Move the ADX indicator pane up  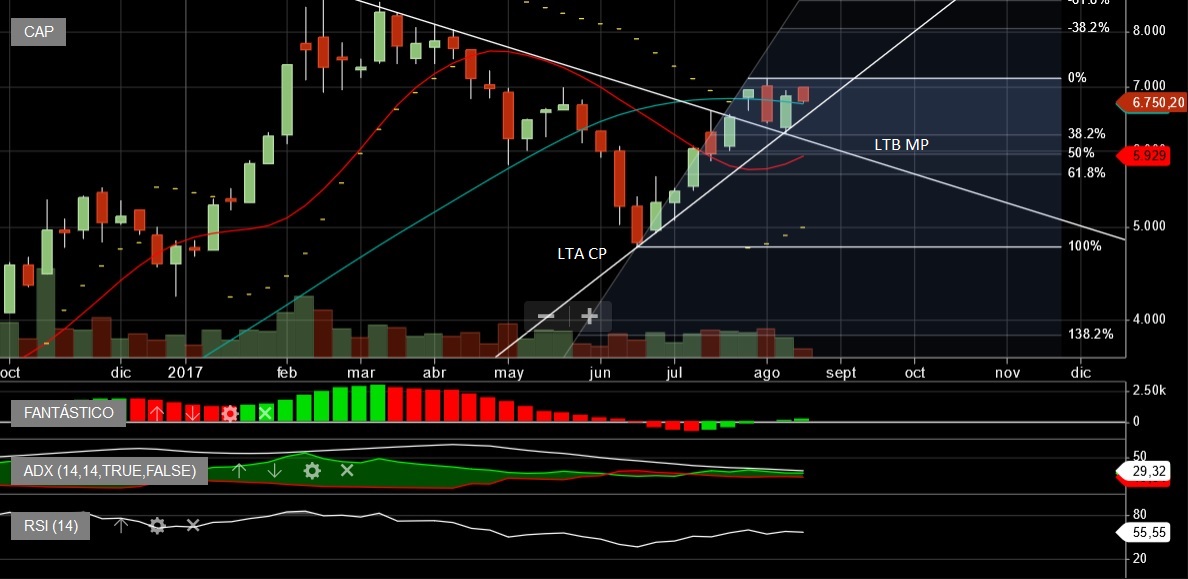click(239, 471)
